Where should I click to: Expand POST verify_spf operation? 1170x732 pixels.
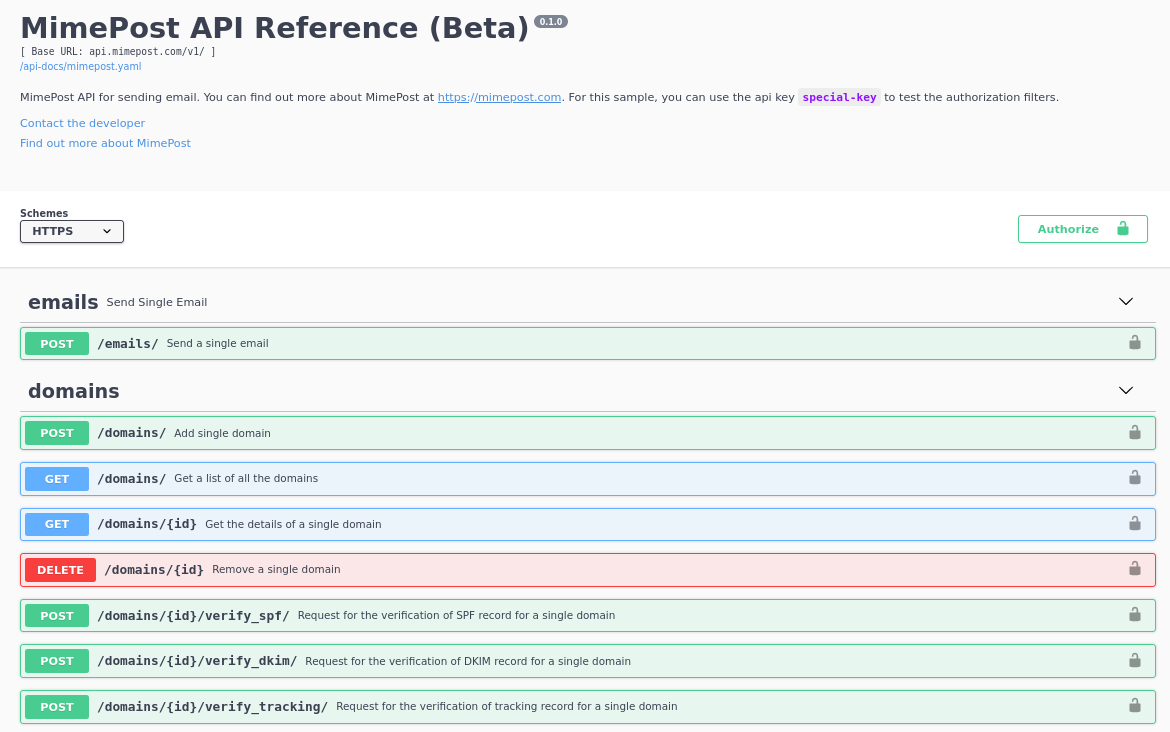tap(587, 616)
